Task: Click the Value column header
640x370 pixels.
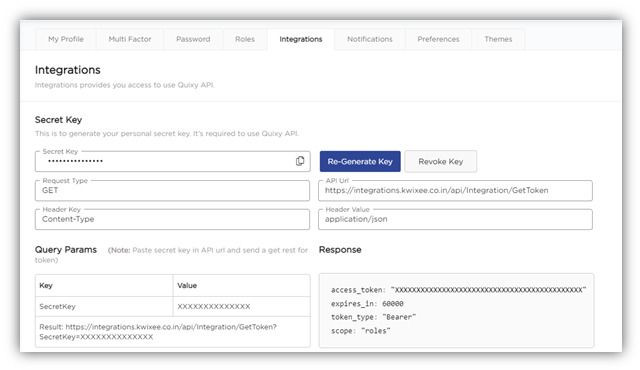Action: point(242,286)
